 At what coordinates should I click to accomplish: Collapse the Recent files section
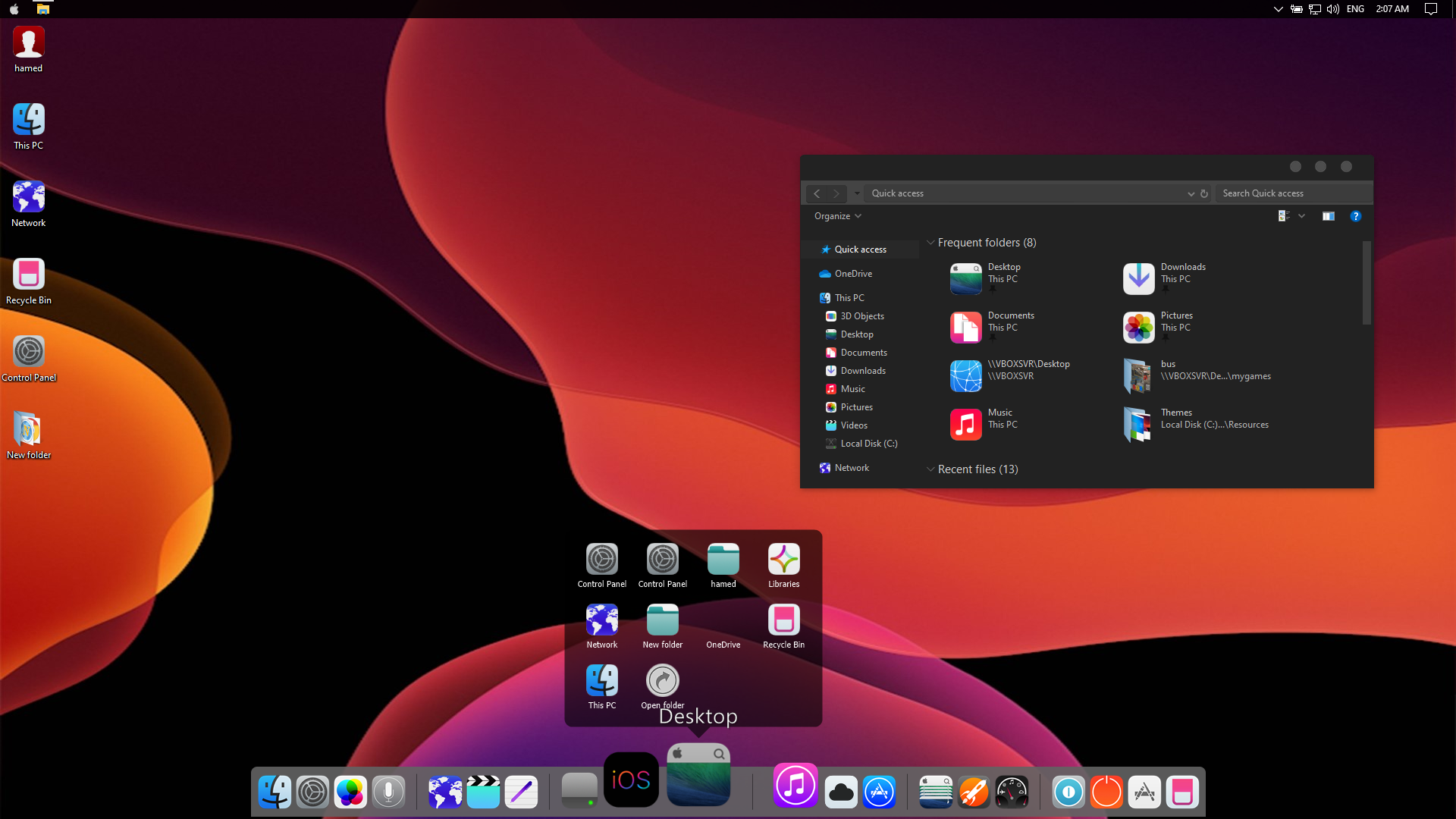click(930, 469)
